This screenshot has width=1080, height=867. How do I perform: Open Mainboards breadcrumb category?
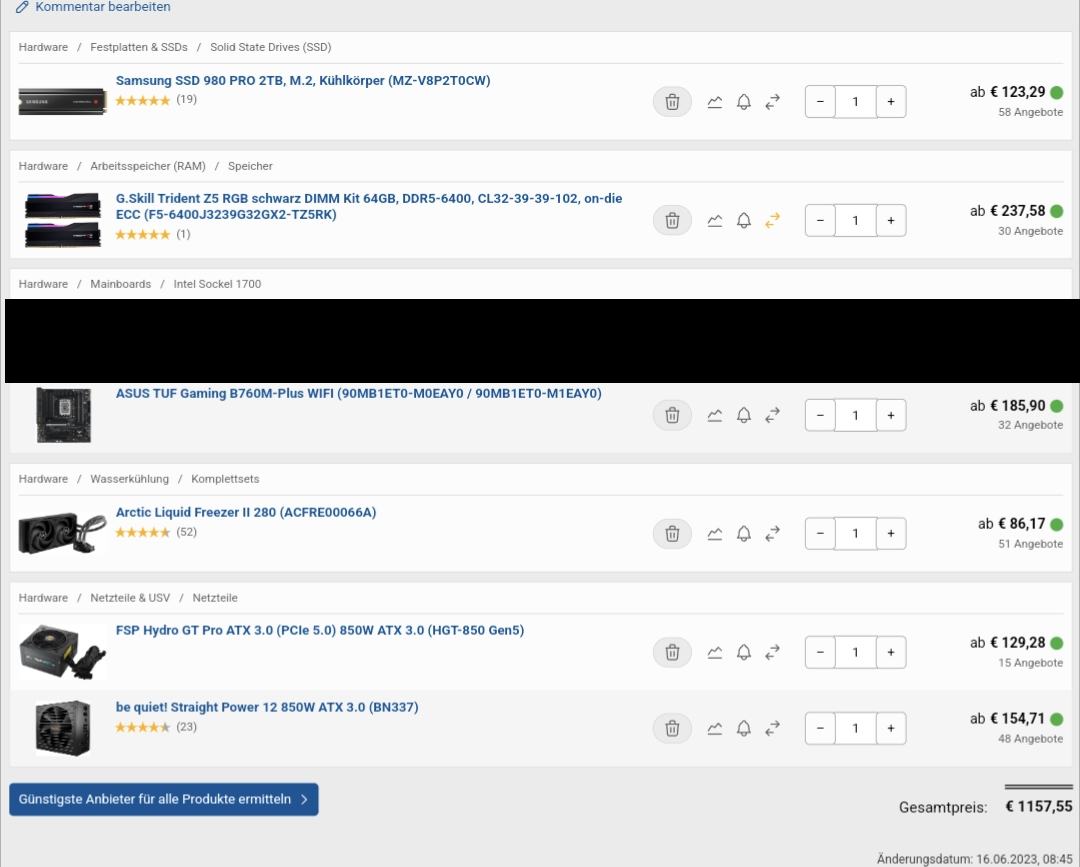click(121, 284)
